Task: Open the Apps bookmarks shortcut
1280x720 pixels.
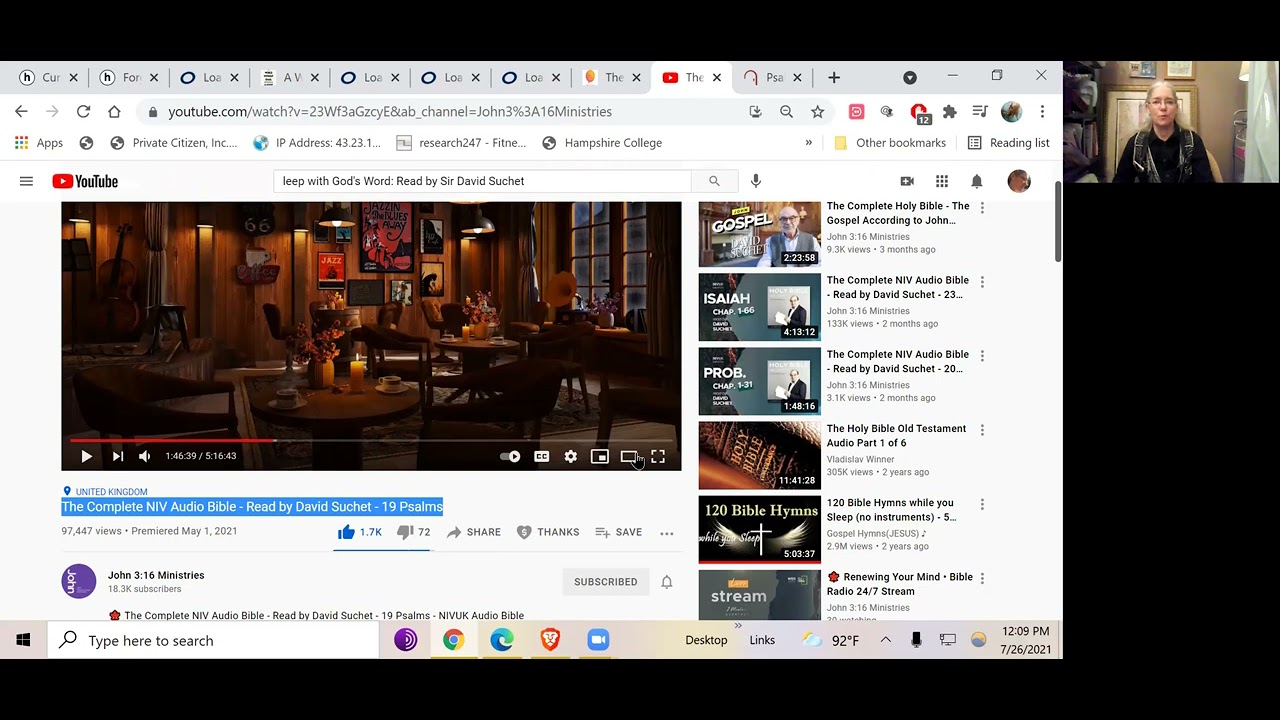Action: tap(39, 143)
